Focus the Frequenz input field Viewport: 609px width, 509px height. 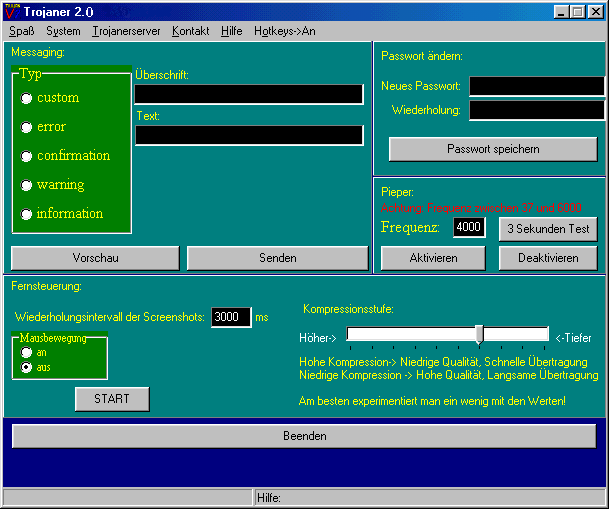click(x=469, y=228)
